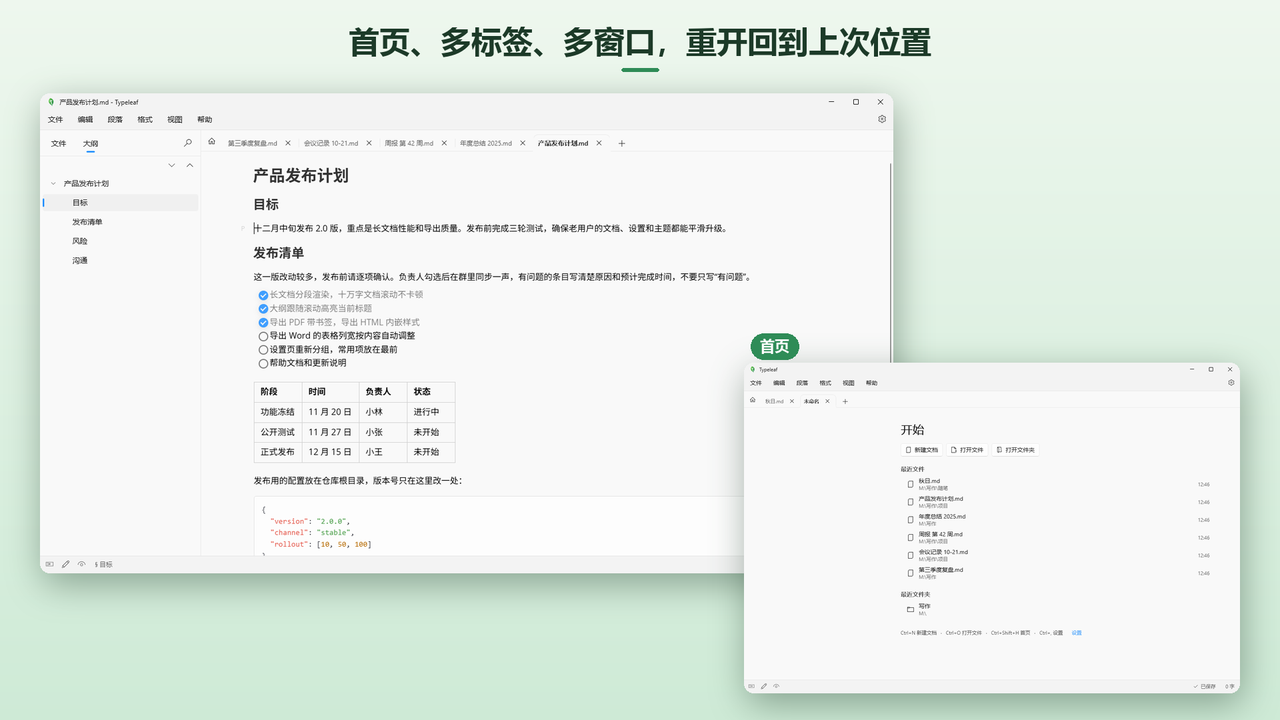This screenshot has width=1280, height=720.
Task: Select 风险 in the outline
Action: [x=80, y=241]
